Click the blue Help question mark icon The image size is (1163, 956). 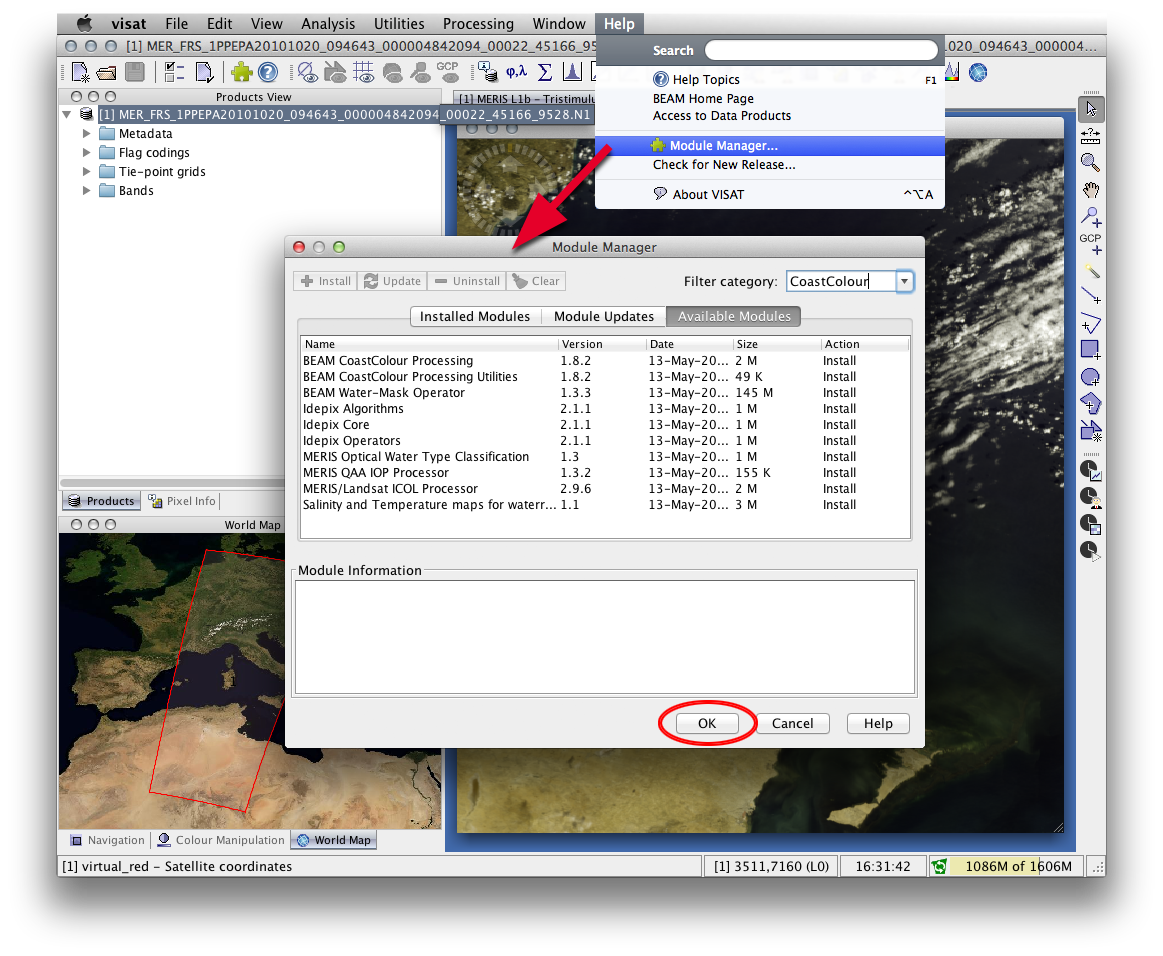click(268, 72)
